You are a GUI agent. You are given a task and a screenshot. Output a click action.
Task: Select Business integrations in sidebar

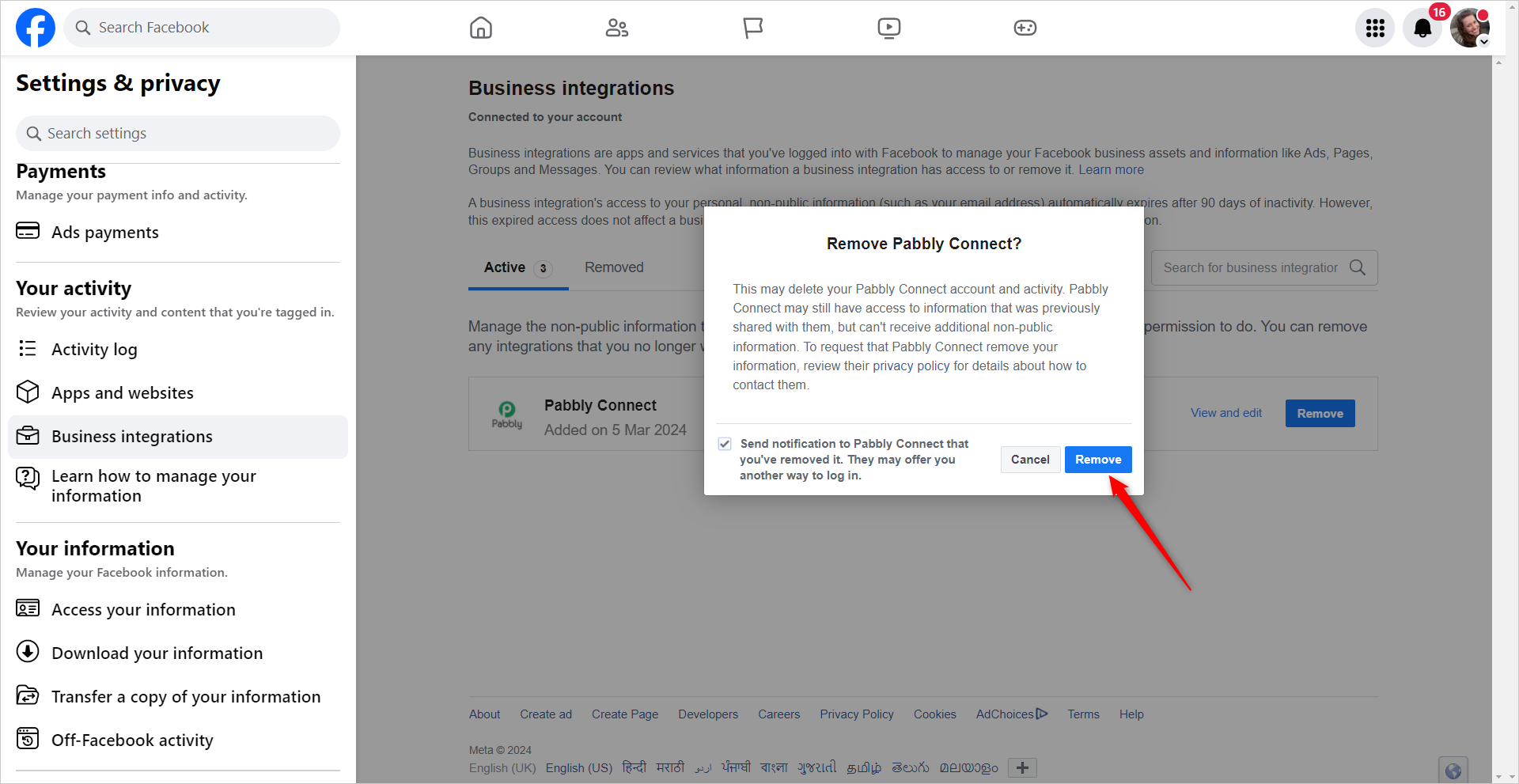click(178, 437)
